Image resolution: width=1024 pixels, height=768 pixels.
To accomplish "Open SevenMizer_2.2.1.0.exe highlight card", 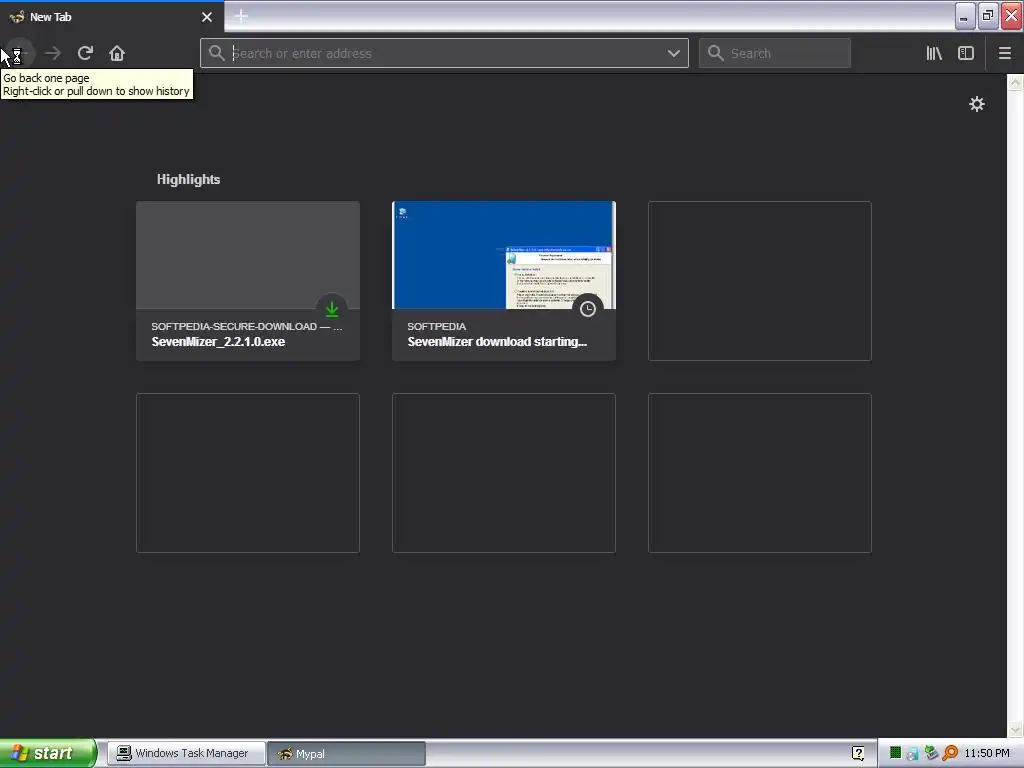I will (x=248, y=281).
